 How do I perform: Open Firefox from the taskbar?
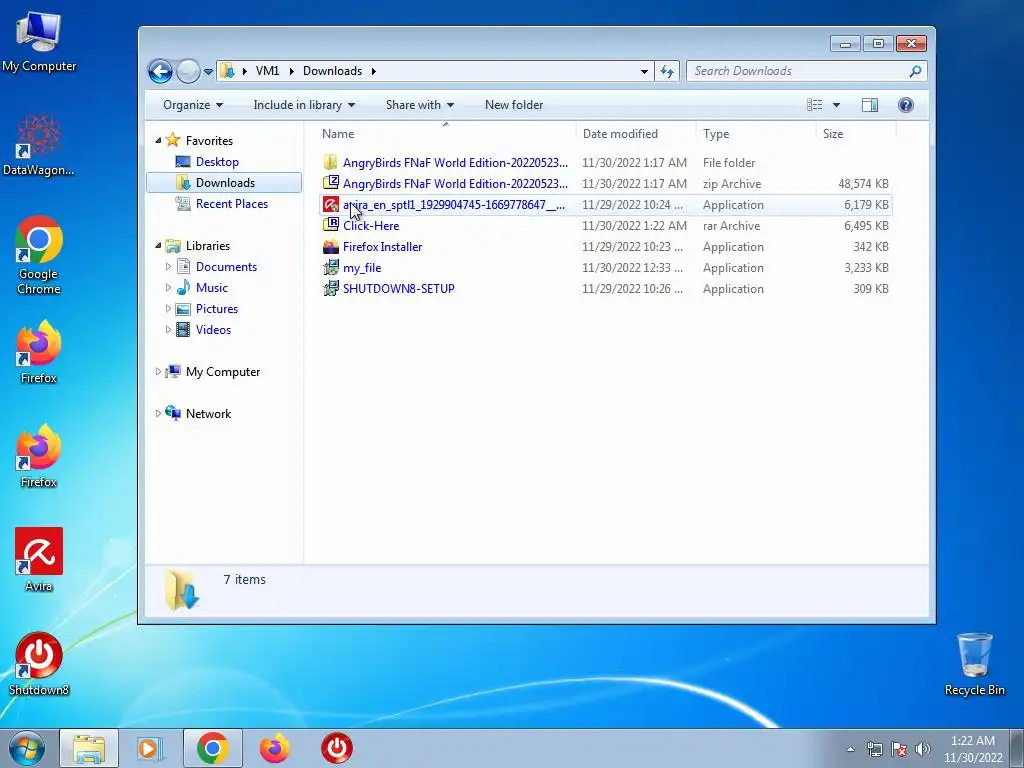click(274, 748)
